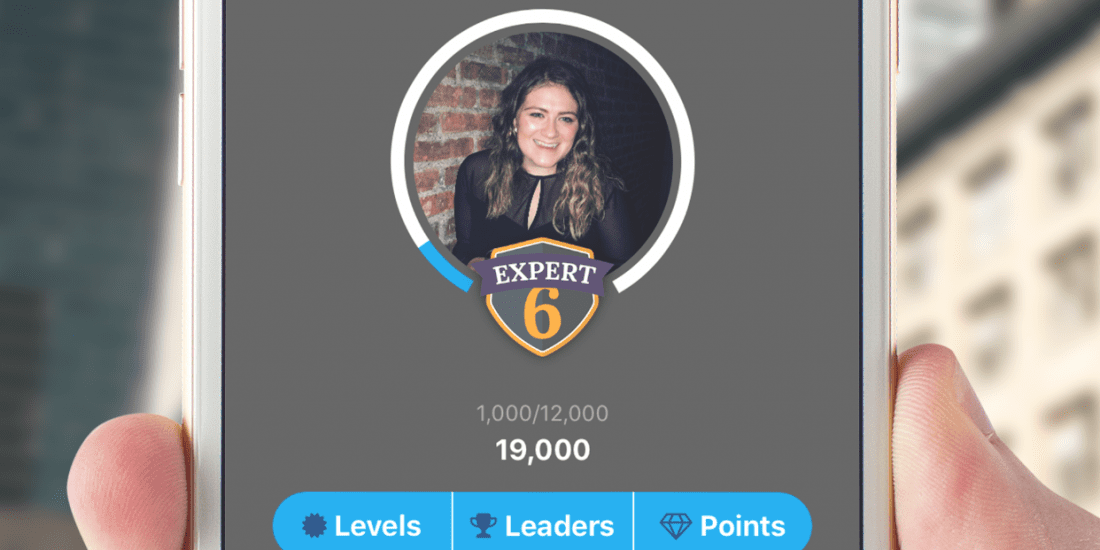
Task: Open the Levels tab
Action: [x=363, y=523]
